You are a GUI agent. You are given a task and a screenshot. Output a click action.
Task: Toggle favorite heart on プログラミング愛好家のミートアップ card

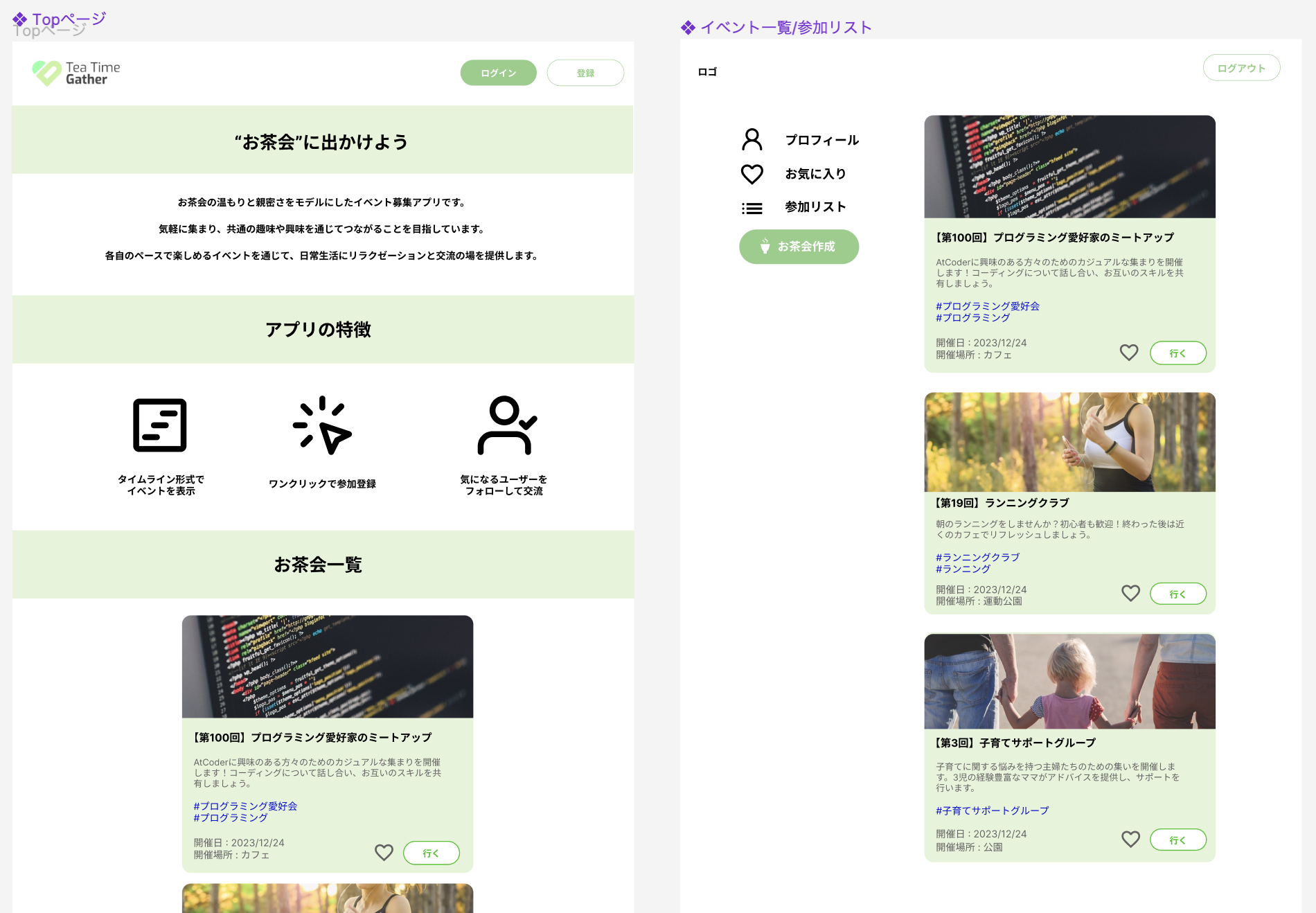(x=1129, y=353)
